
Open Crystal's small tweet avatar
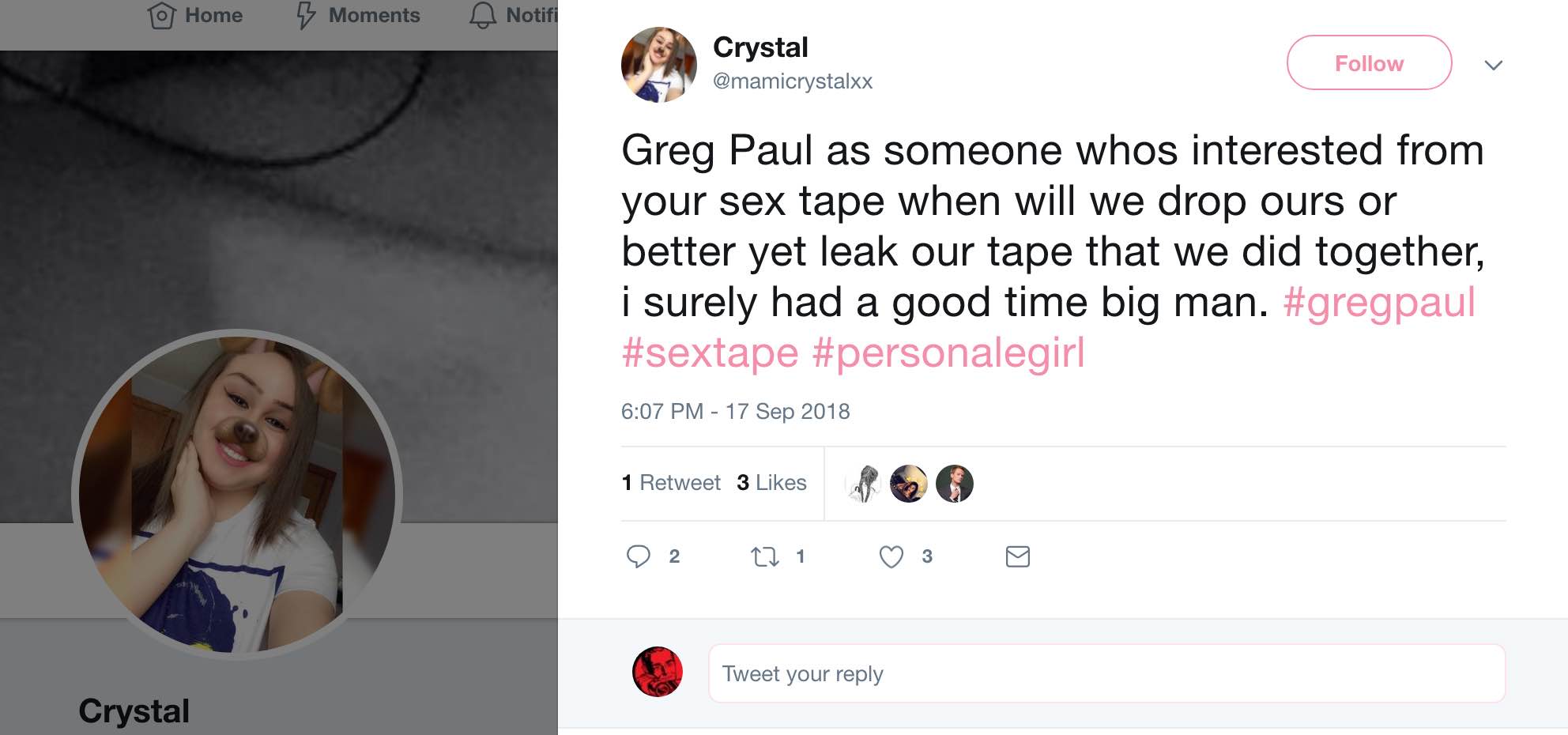[658, 65]
